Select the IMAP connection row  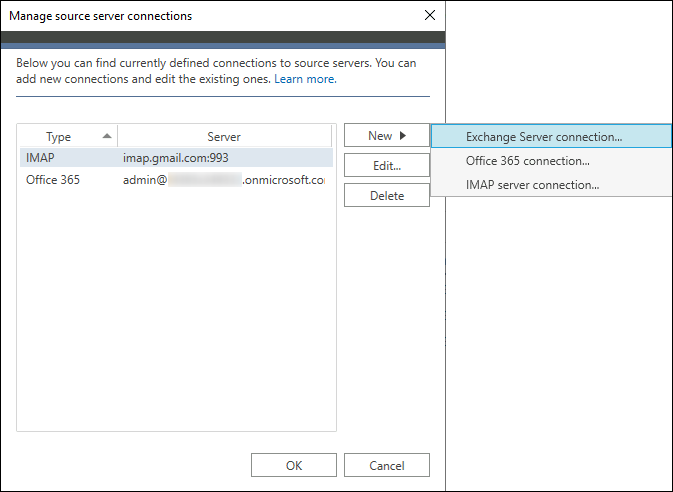click(x=176, y=158)
